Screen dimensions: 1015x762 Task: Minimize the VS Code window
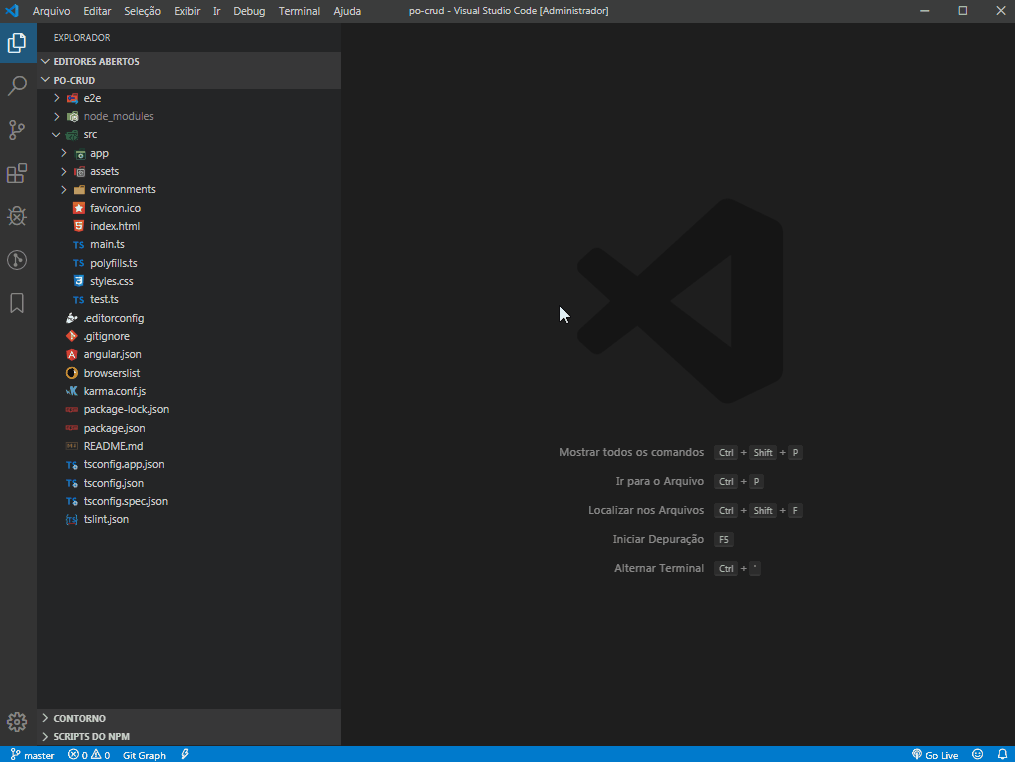[924, 11]
